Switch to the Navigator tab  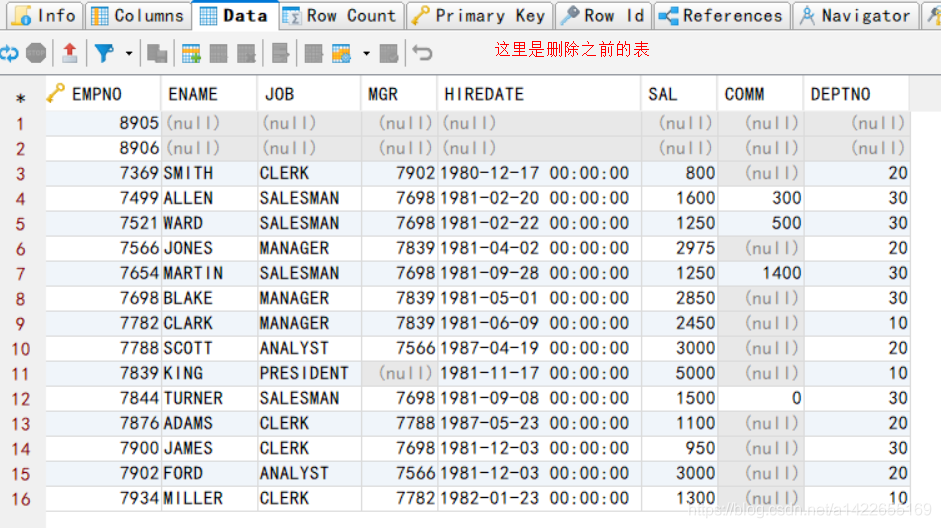[856, 16]
